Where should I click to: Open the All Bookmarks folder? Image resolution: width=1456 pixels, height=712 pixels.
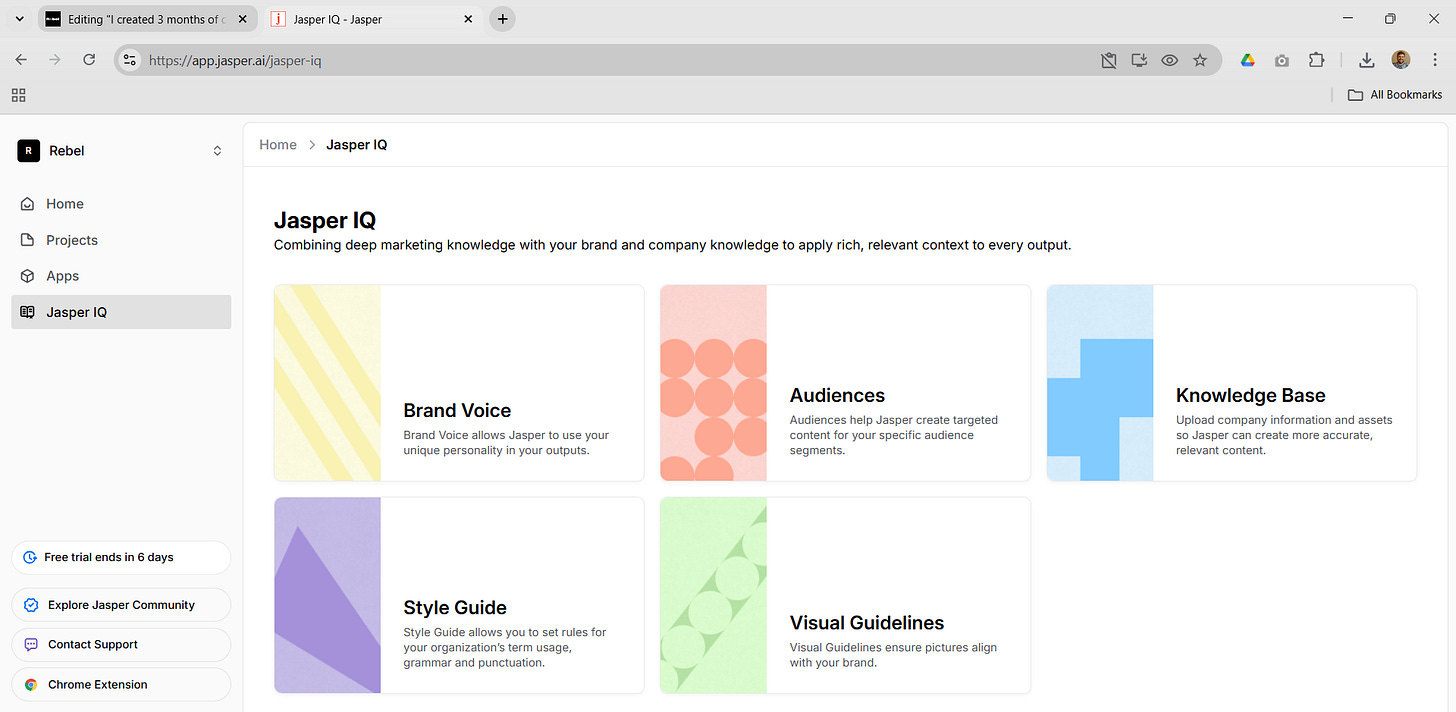click(1395, 95)
